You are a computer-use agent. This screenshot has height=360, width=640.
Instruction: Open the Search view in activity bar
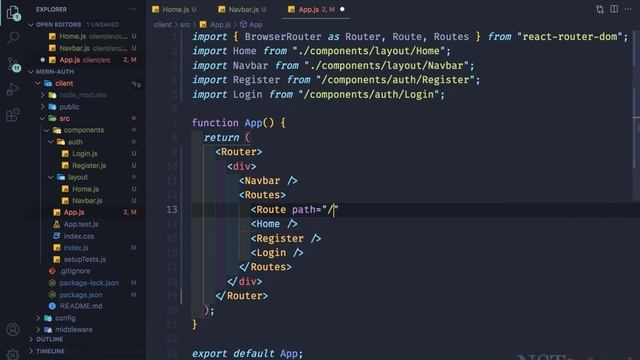pos(13,38)
